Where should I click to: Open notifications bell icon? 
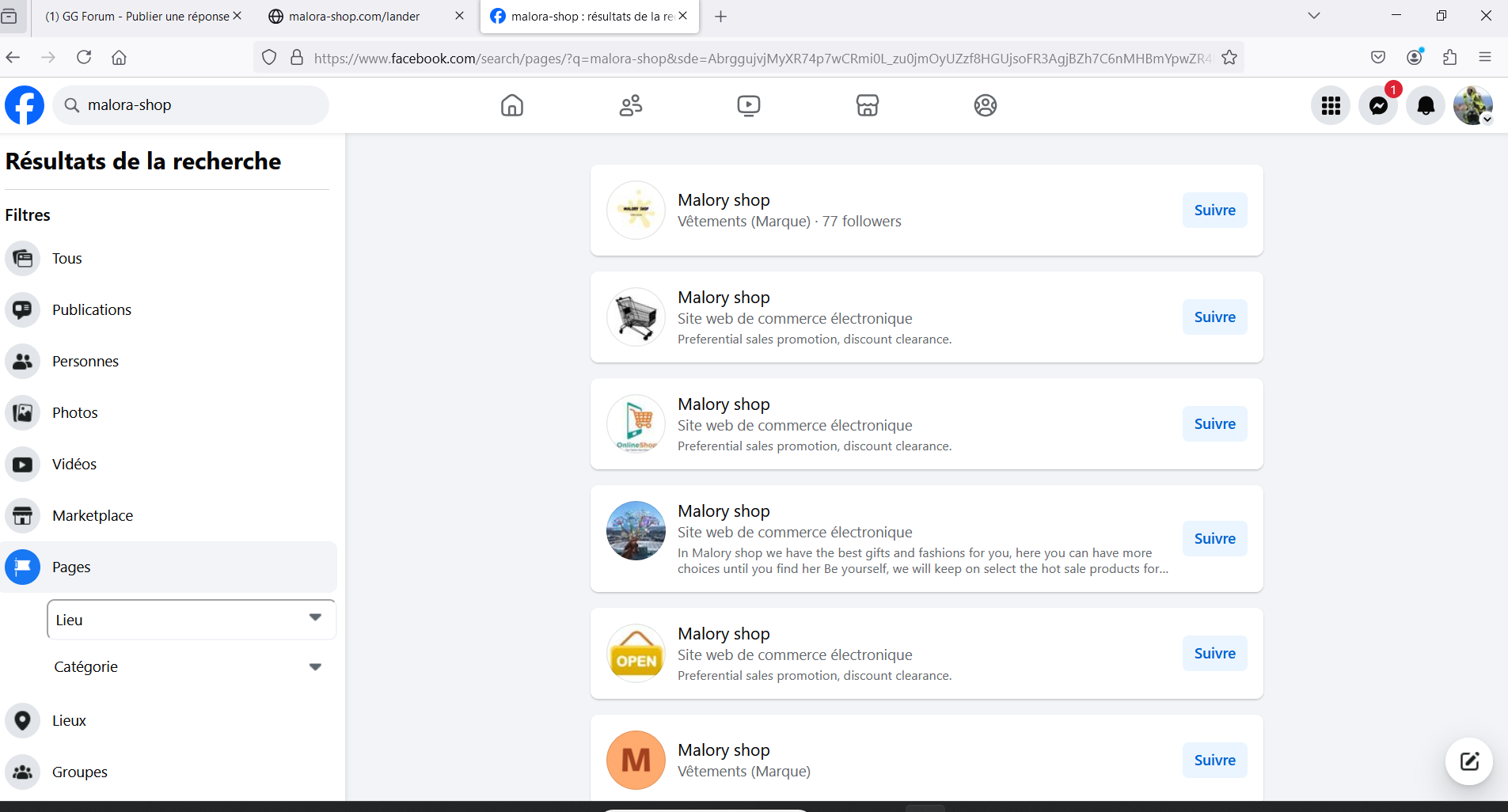tap(1426, 105)
